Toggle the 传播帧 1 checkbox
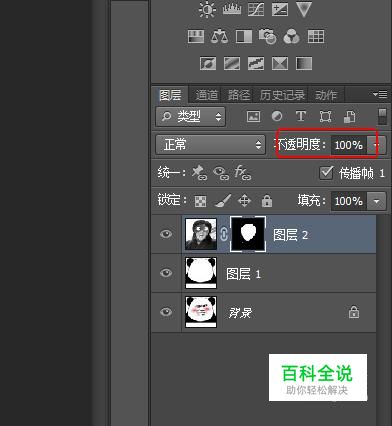 coord(326,173)
